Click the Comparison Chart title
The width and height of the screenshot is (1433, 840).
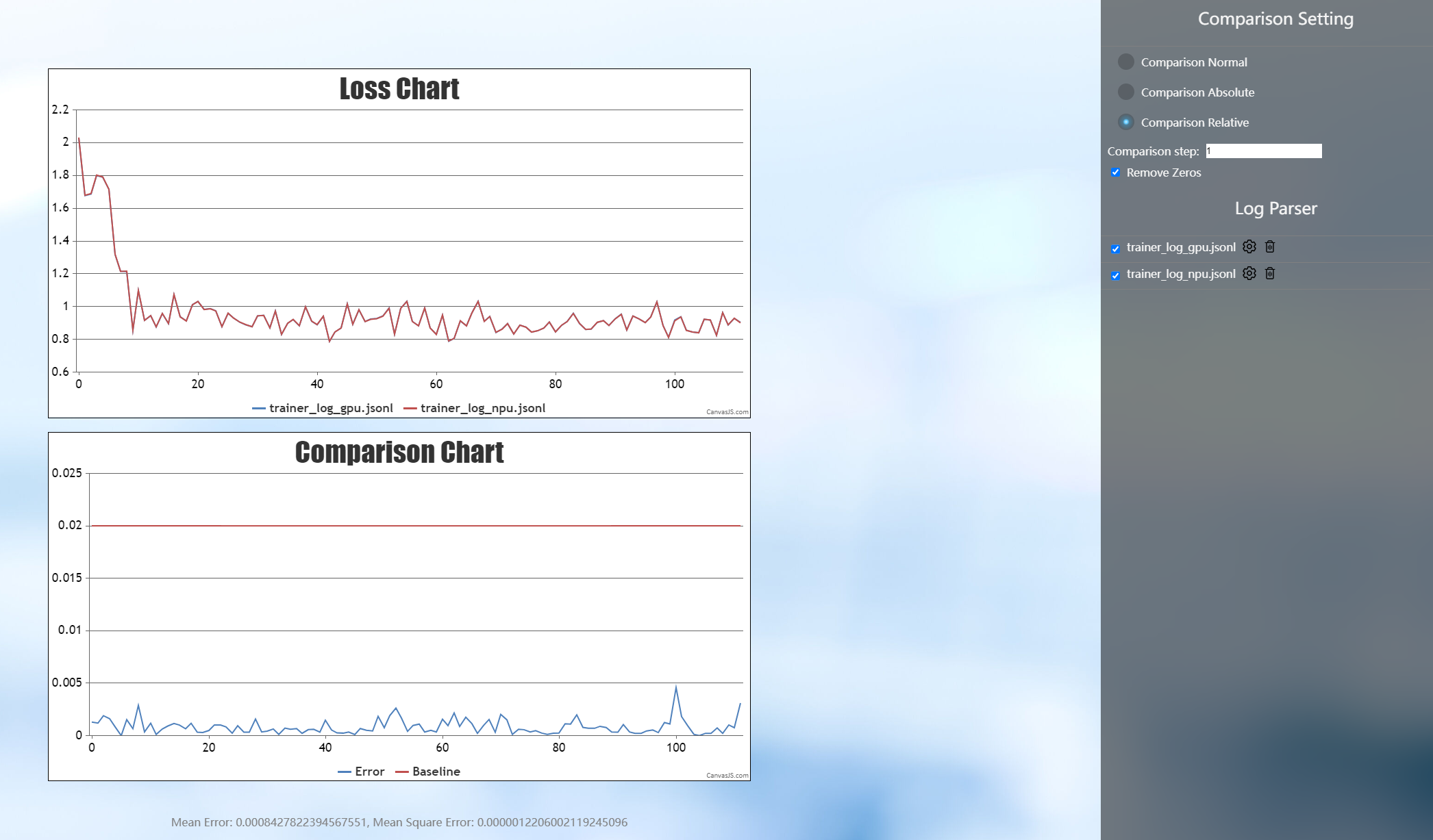click(x=399, y=452)
